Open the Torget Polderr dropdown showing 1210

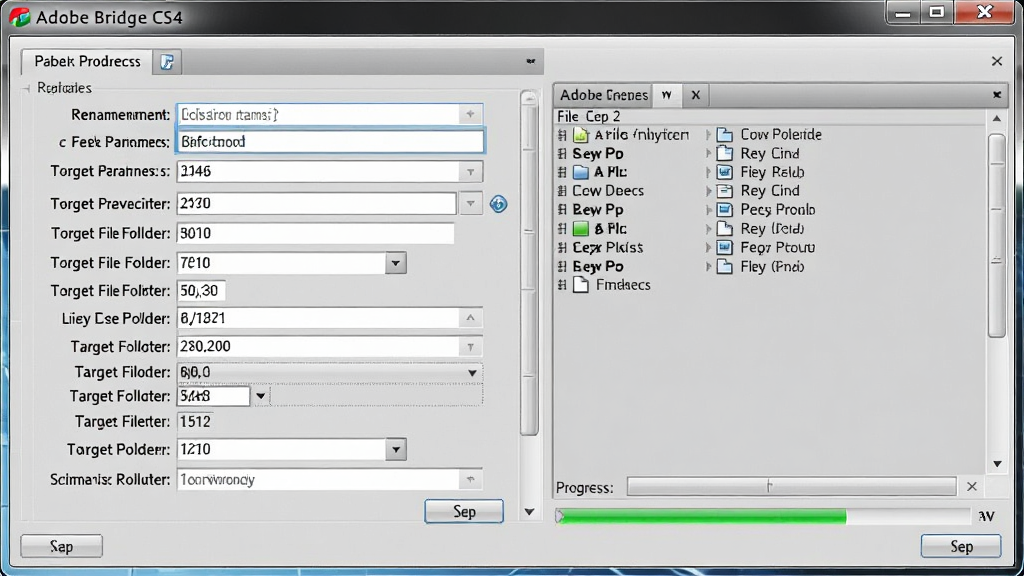tap(395, 449)
